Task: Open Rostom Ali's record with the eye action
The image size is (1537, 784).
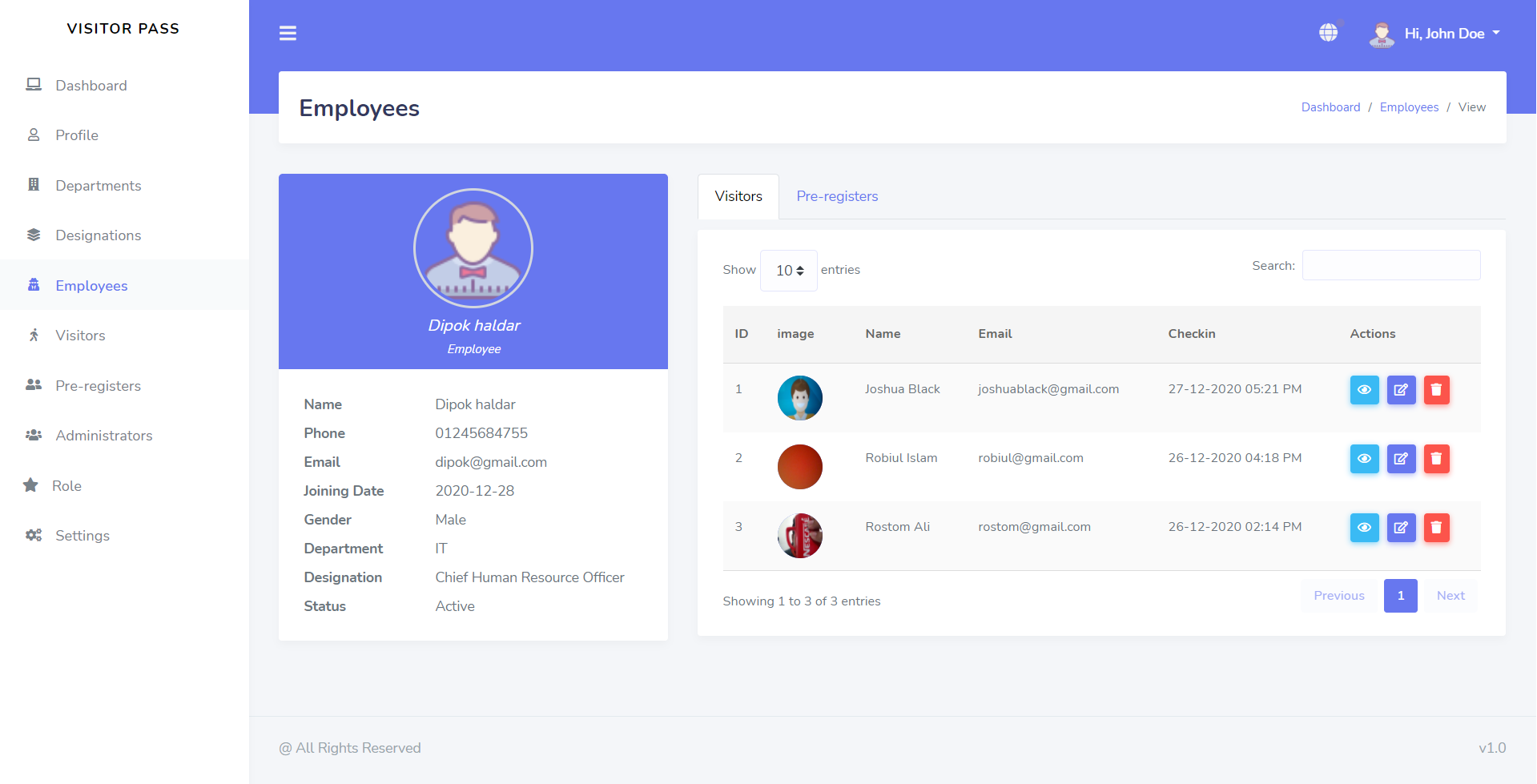Action: (1364, 528)
